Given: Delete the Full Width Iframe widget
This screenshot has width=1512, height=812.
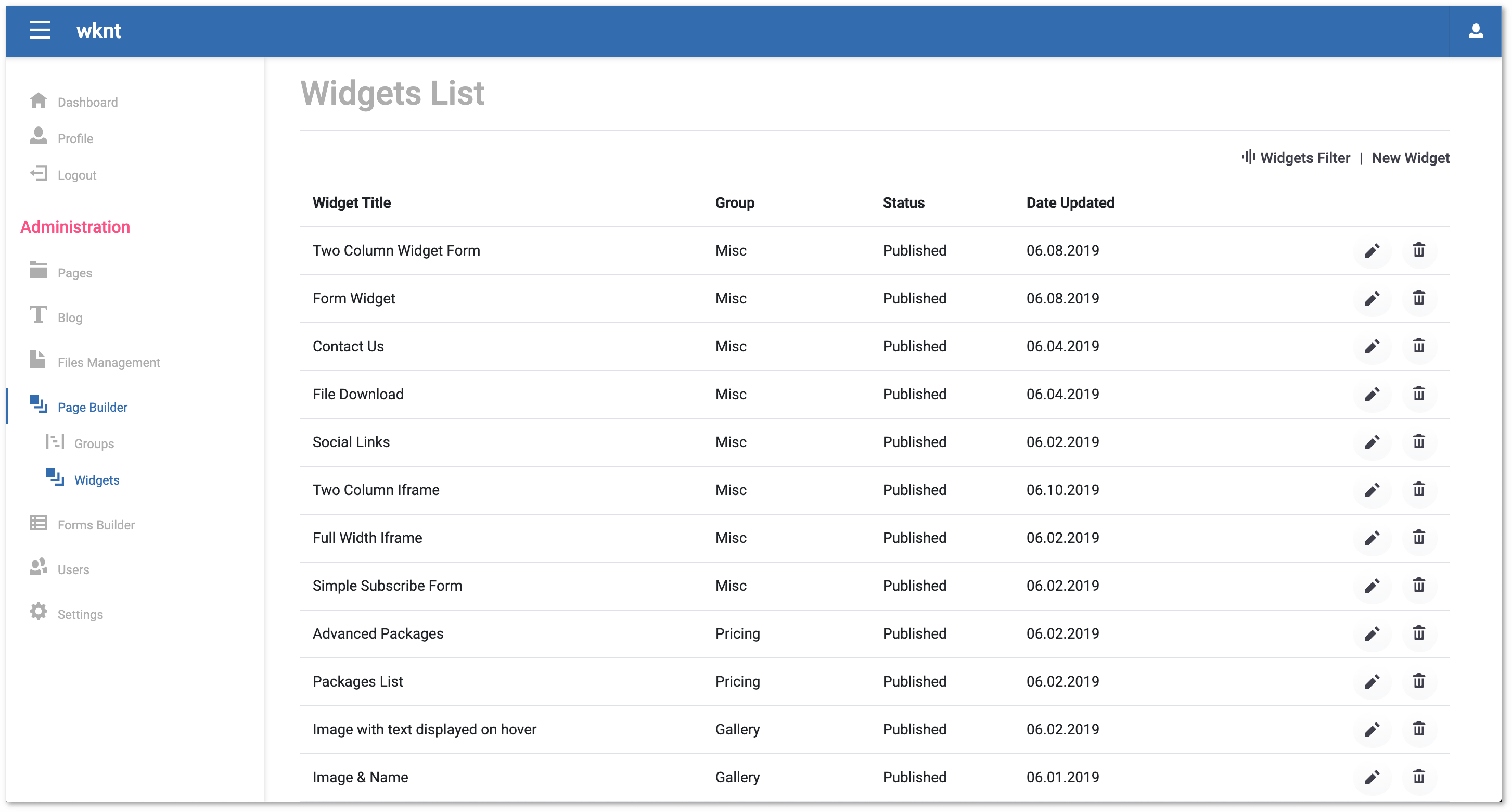Looking at the screenshot, I should [x=1419, y=538].
